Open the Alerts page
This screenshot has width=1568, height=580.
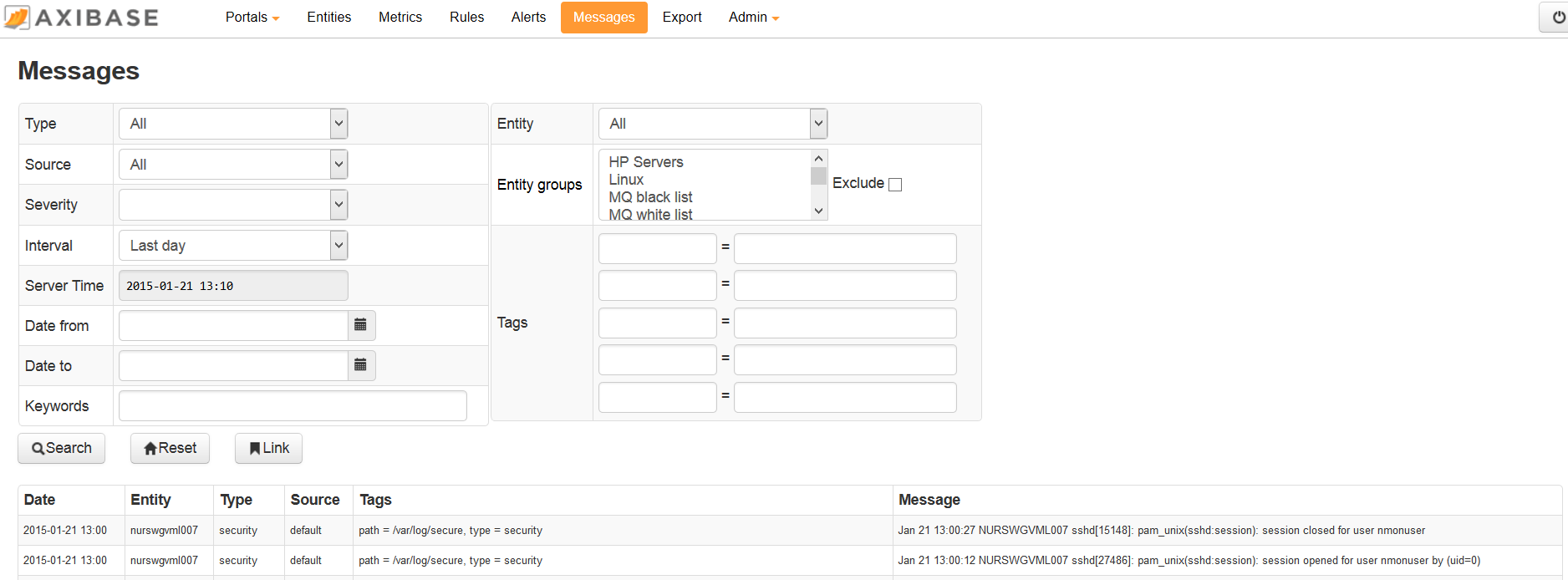(528, 17)
